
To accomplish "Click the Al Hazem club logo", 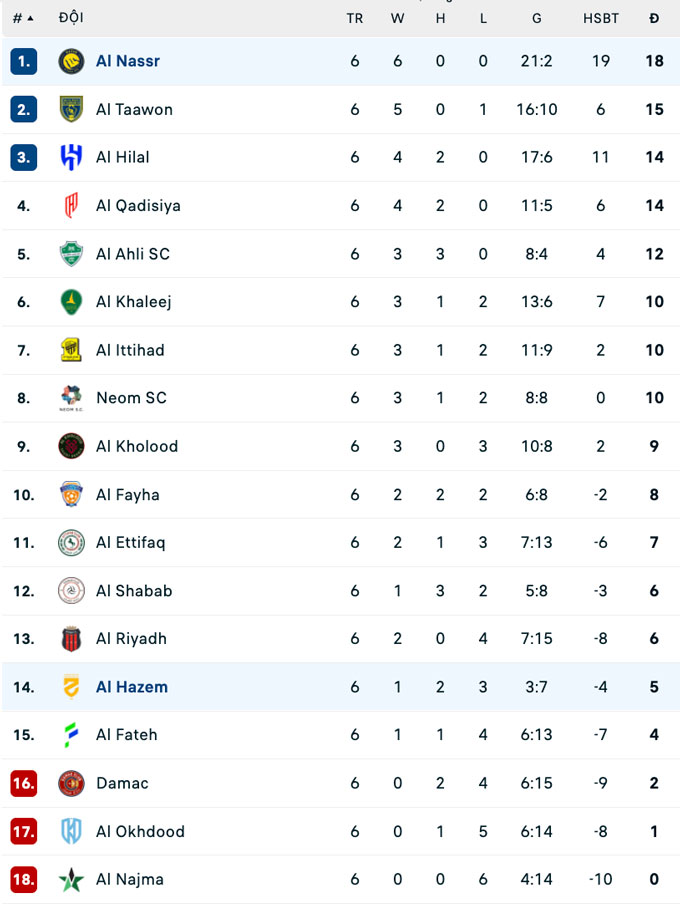I will 71,687.
